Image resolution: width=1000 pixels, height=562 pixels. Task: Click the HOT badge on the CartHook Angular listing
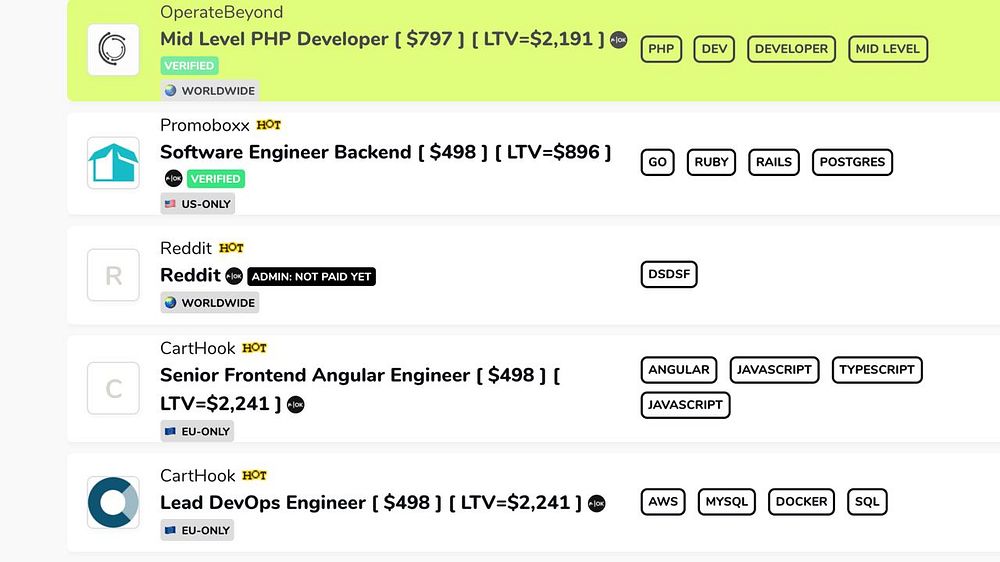pyautogui.click(x=254, y=348)
